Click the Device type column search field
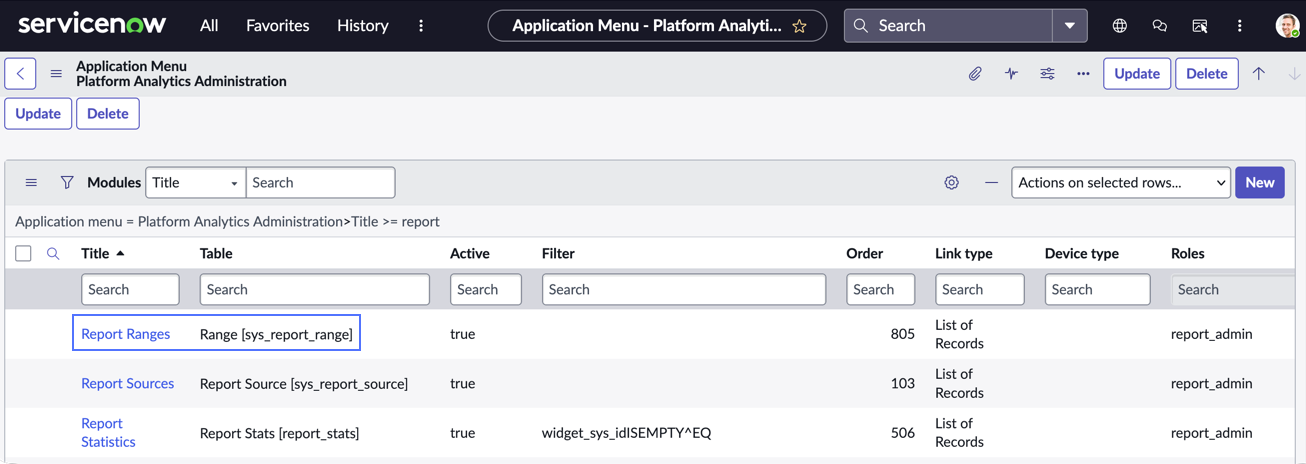 click(1097, 290)
